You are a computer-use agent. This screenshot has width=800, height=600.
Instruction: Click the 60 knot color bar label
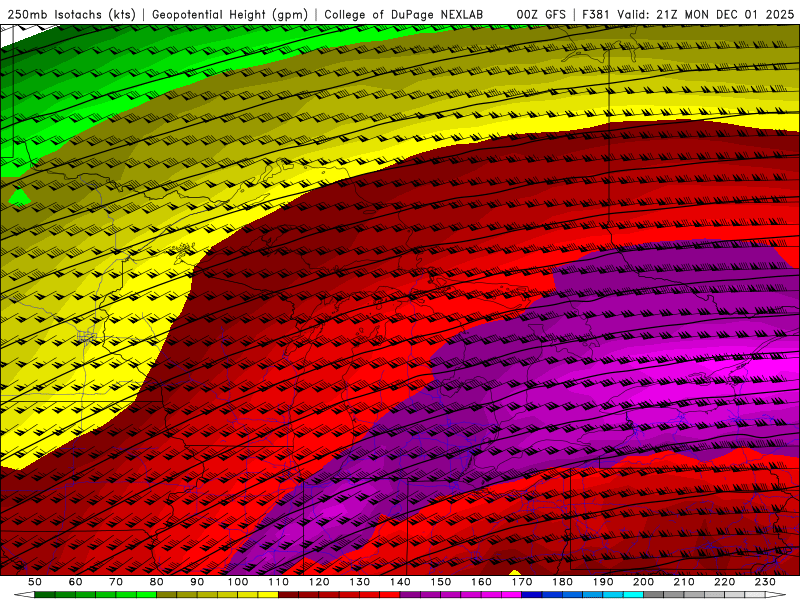click(76, 582)
